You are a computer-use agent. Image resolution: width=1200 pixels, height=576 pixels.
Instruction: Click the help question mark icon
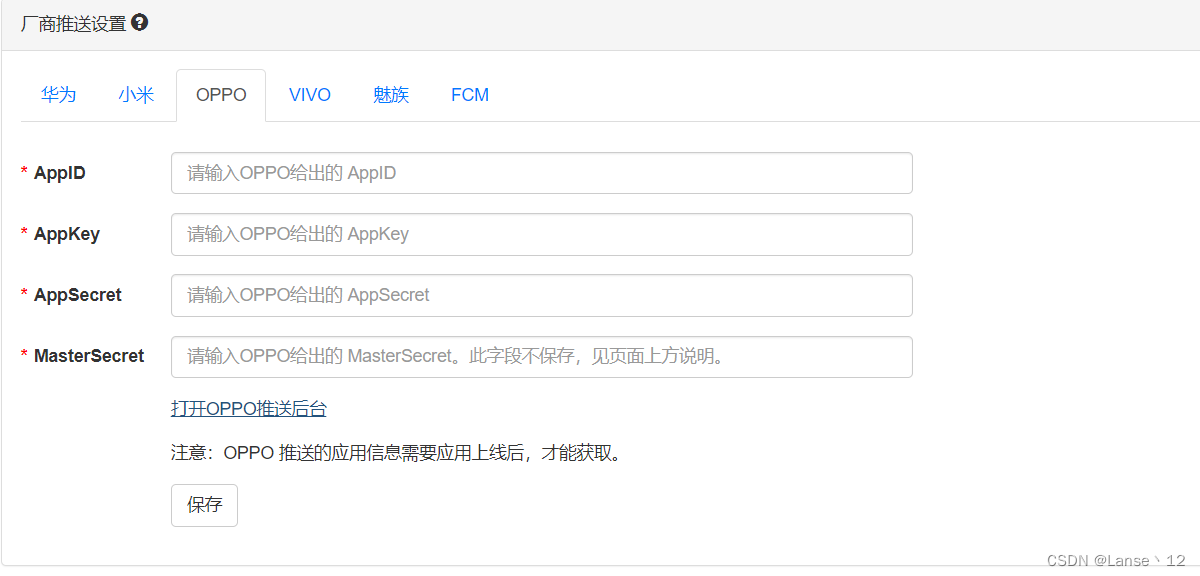click(140, 22)
